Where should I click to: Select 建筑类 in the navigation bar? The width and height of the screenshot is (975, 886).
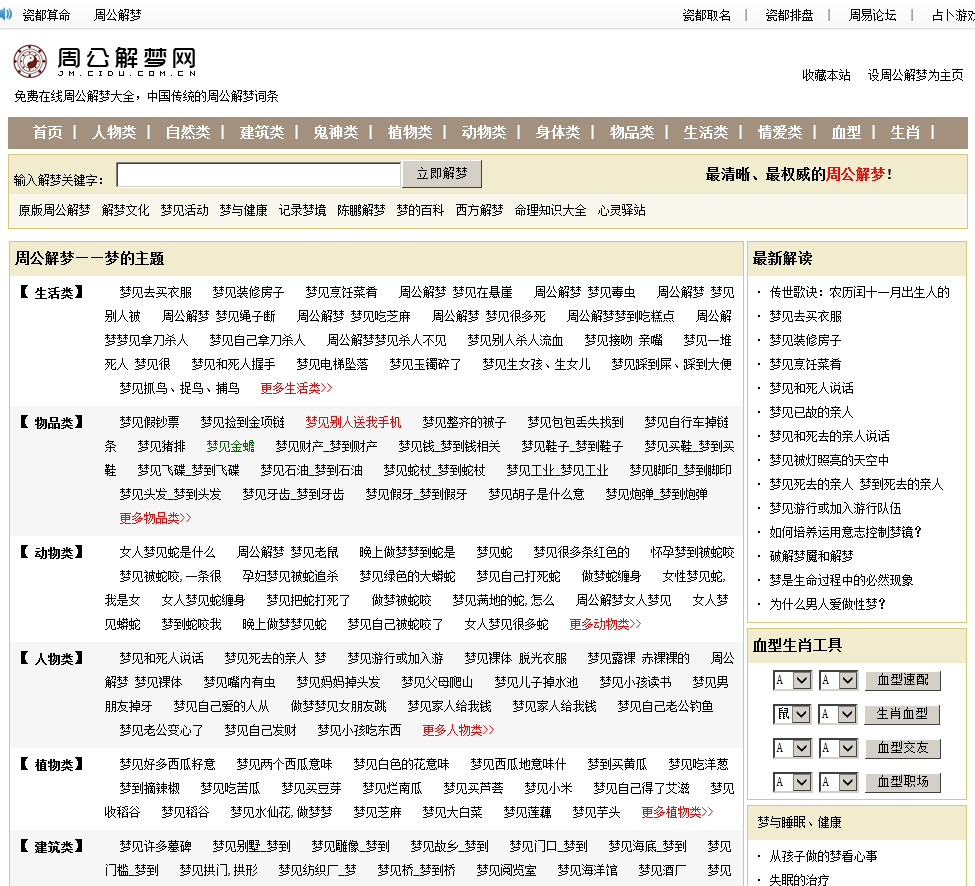coord(262,132)
